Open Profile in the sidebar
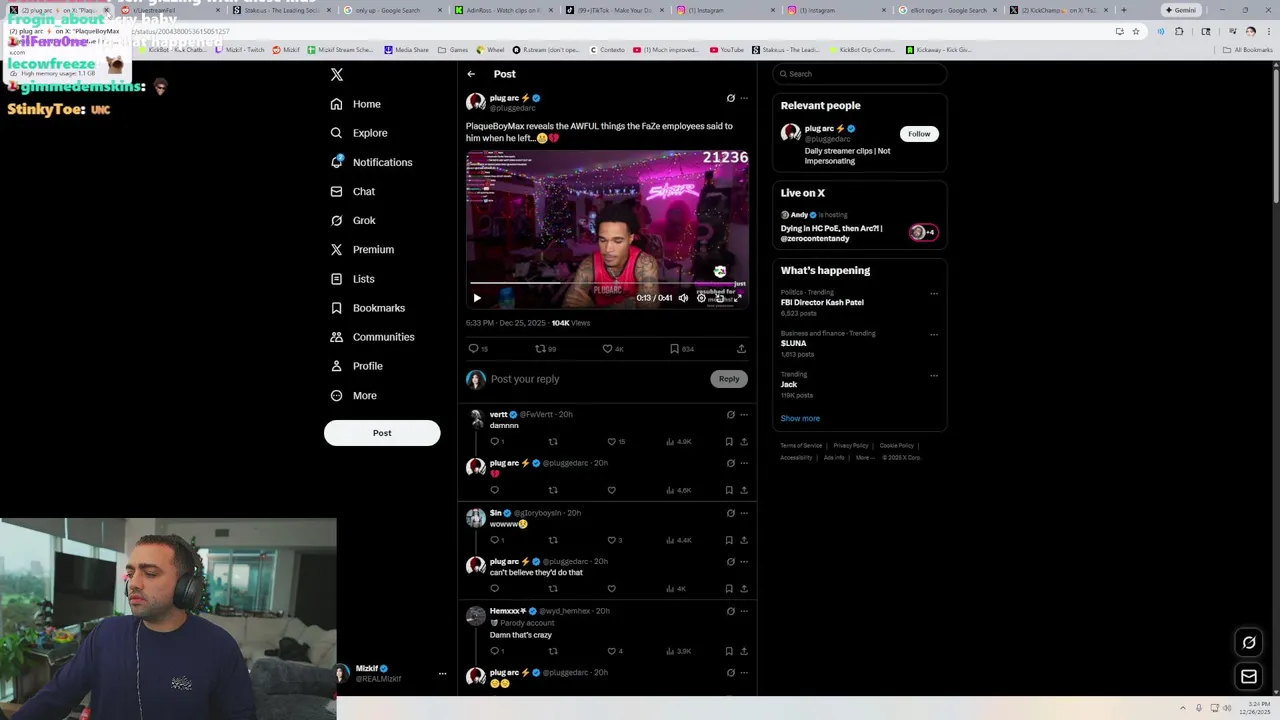1280x720 pixels. 356,366
